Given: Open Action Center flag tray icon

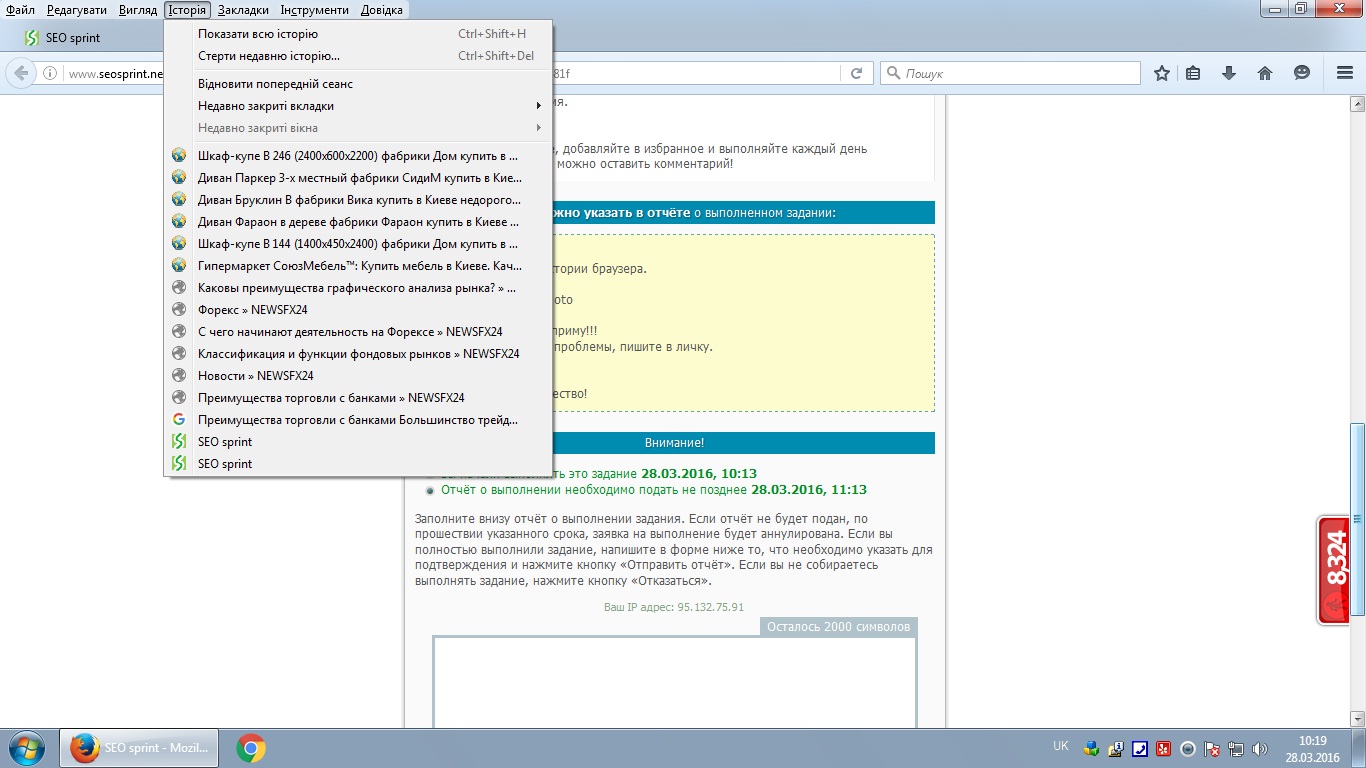Looking at the screenshot, I should 1212,748.
